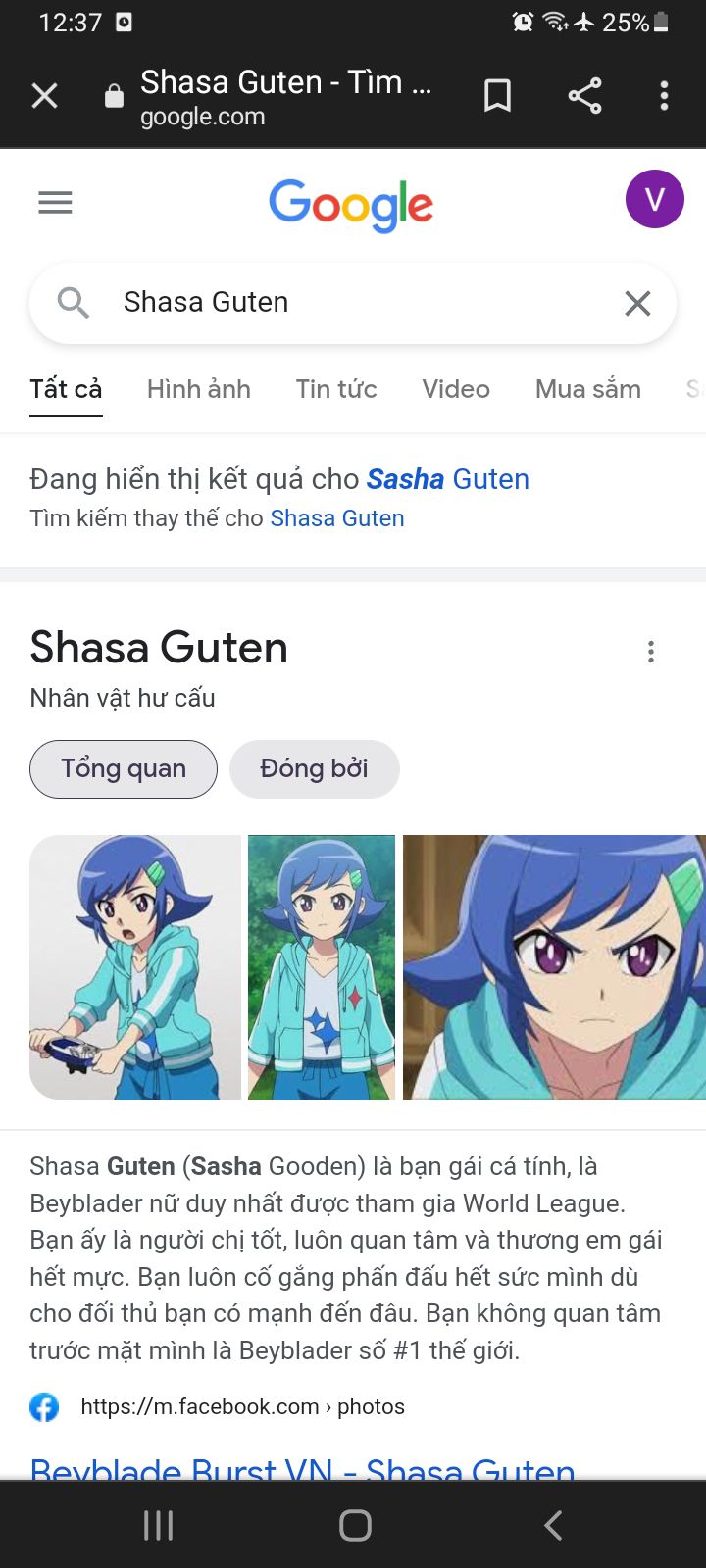Viewport: 706px width, 1568px height.
Task: Select the Tổng quan chip
Action: coord(124,769)
